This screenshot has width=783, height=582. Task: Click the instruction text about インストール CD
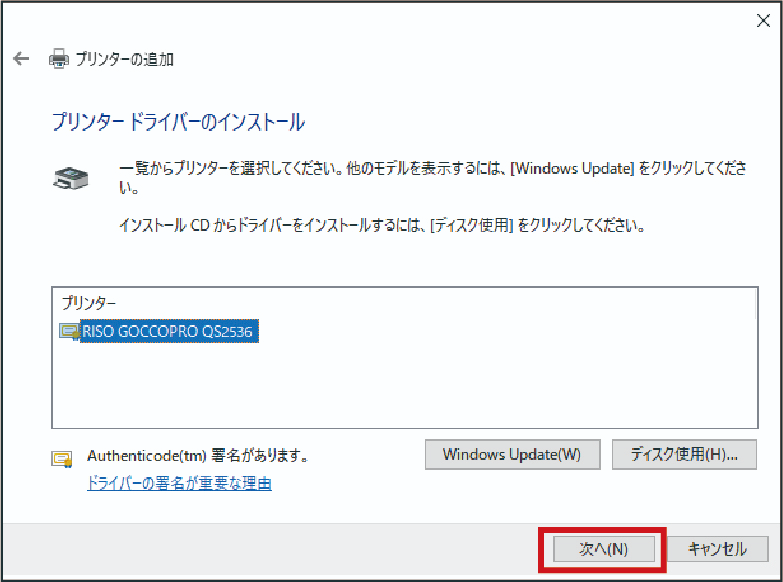click(x=381, y=226)
